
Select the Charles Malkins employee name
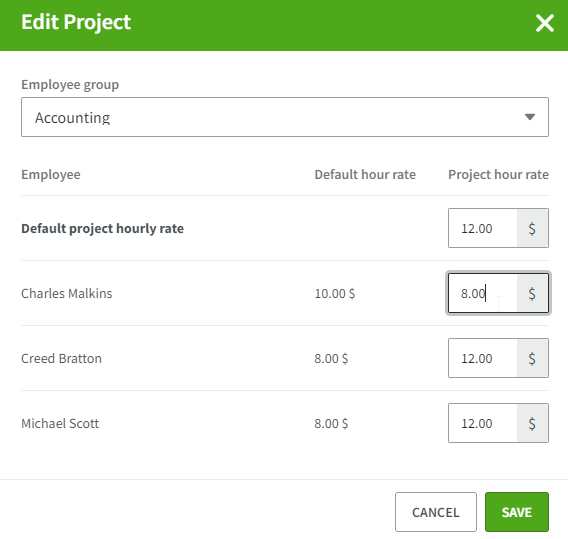coord(67,293)
